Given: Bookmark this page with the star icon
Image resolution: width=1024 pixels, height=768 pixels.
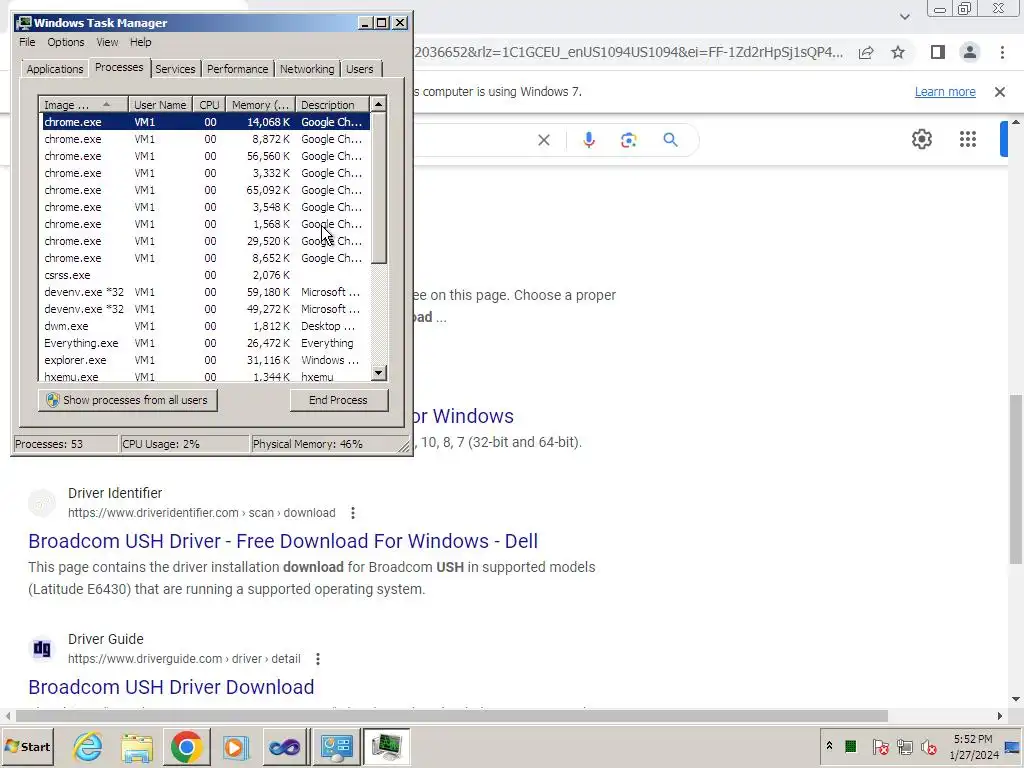Looking at the screenshot, I should pos(898,52).
